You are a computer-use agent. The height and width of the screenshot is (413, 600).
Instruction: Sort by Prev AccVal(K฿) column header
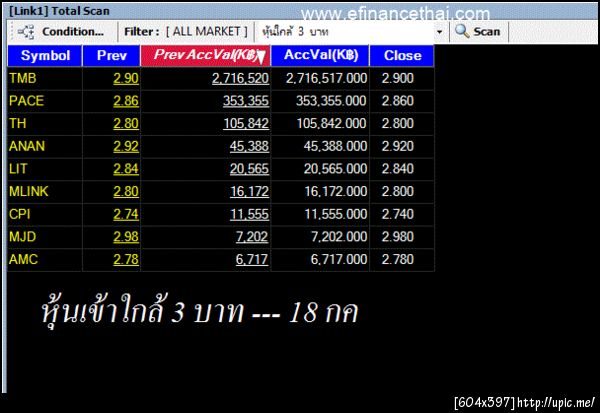pos(206,56)
